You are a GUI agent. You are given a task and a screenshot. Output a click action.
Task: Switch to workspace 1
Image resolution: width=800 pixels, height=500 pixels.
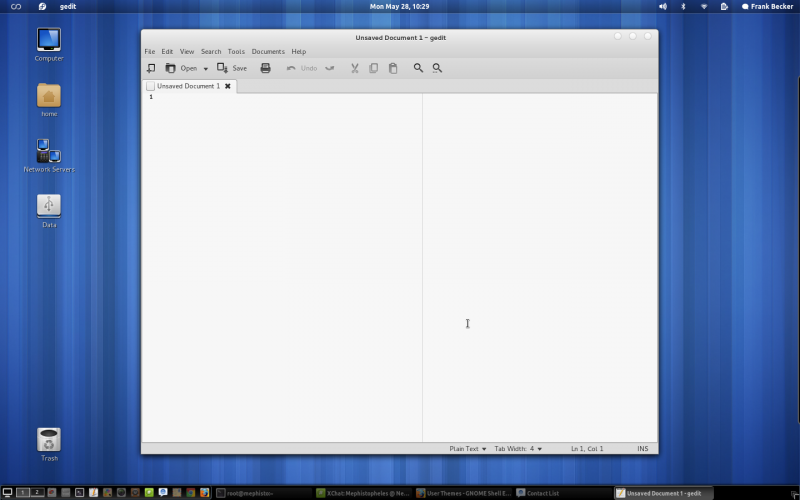[22, 492]
